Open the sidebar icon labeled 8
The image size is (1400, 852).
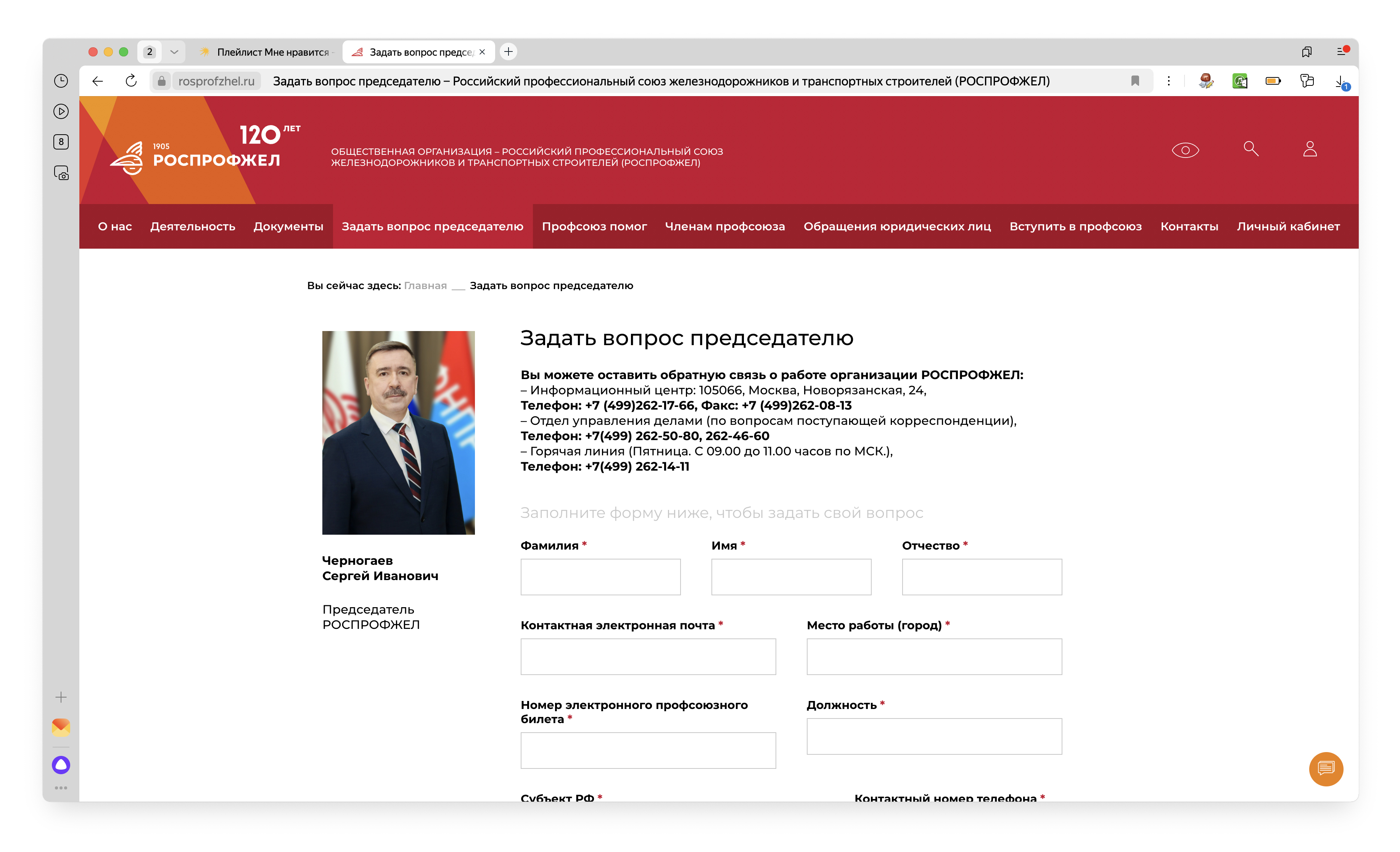(61, 142)
